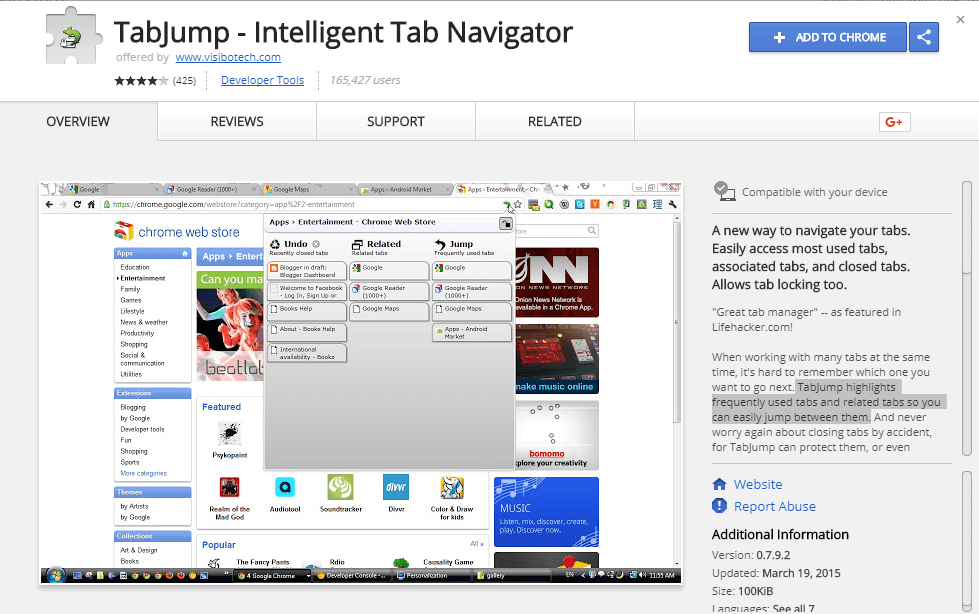
Task: Click See all 7 languages
Action: [794, 608]
